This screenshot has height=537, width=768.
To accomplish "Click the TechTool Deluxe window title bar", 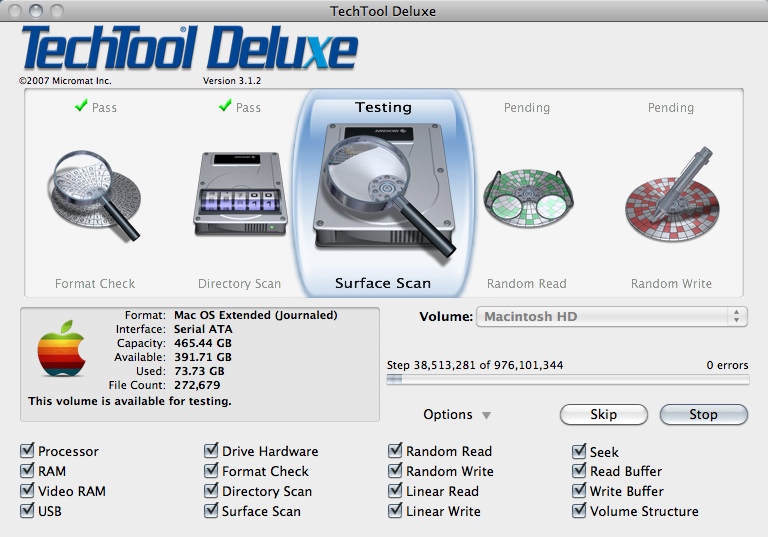I will 384,11.
